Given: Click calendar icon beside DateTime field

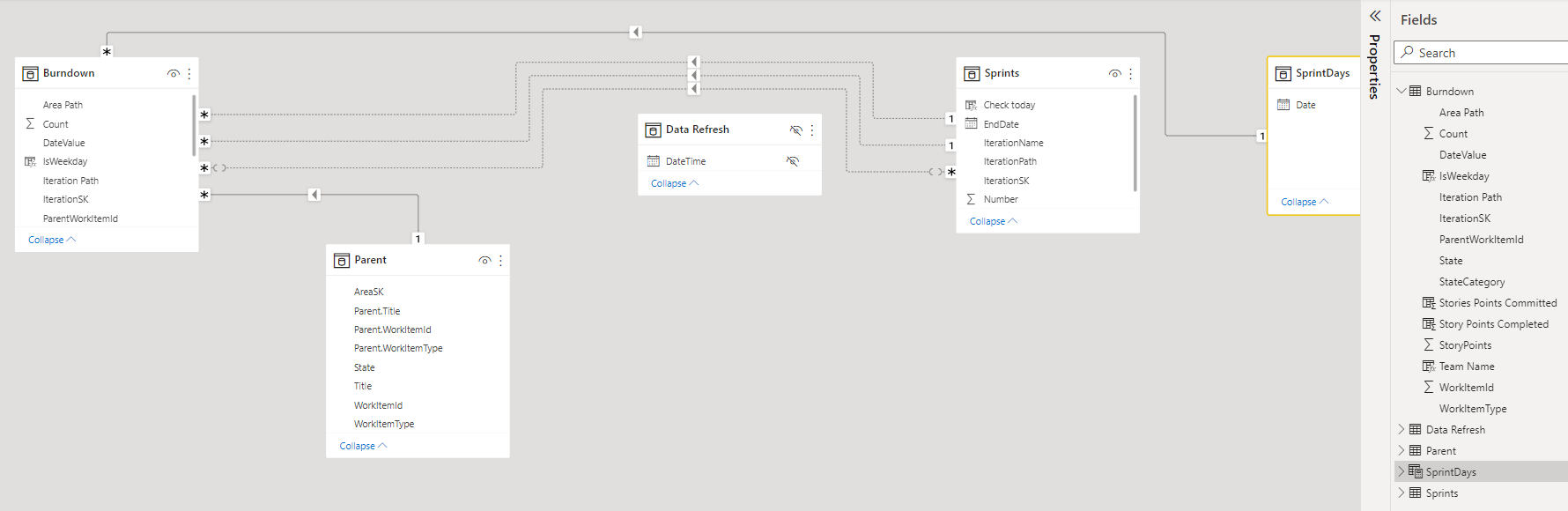Looking at the screenshot, I should coord(654,161).
